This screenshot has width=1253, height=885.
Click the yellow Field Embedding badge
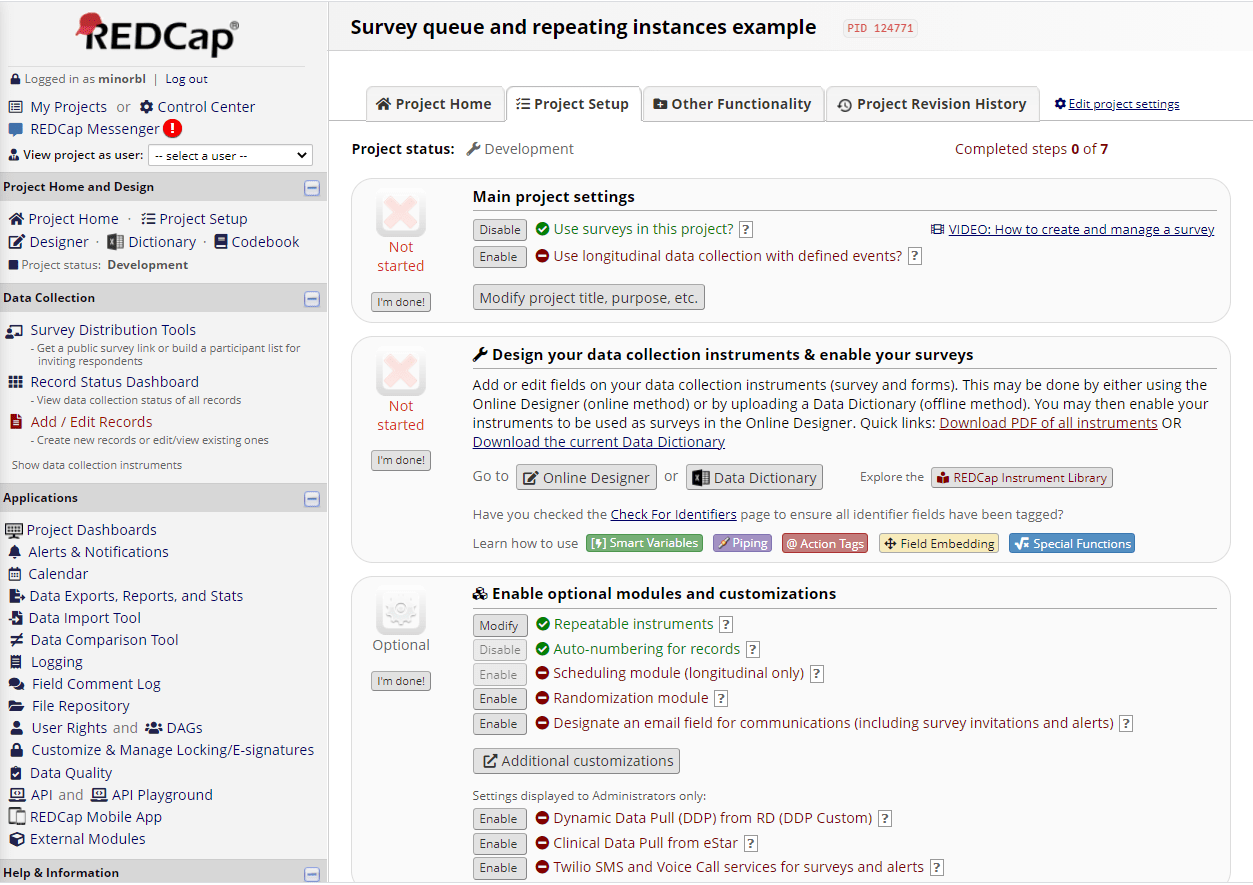click(x=939, y=544)
